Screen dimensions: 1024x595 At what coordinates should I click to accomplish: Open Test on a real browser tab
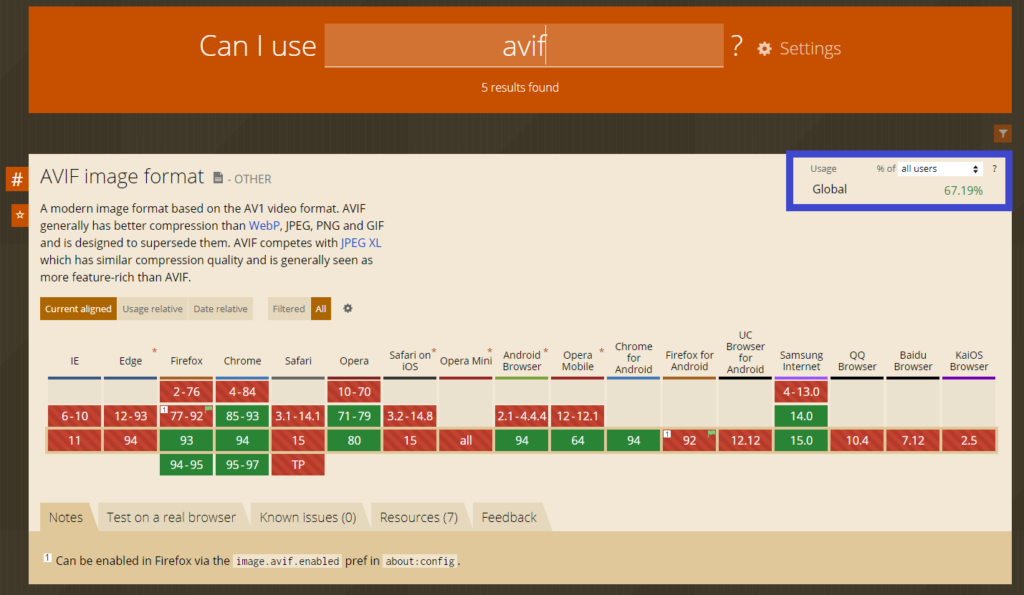[171, 517]
